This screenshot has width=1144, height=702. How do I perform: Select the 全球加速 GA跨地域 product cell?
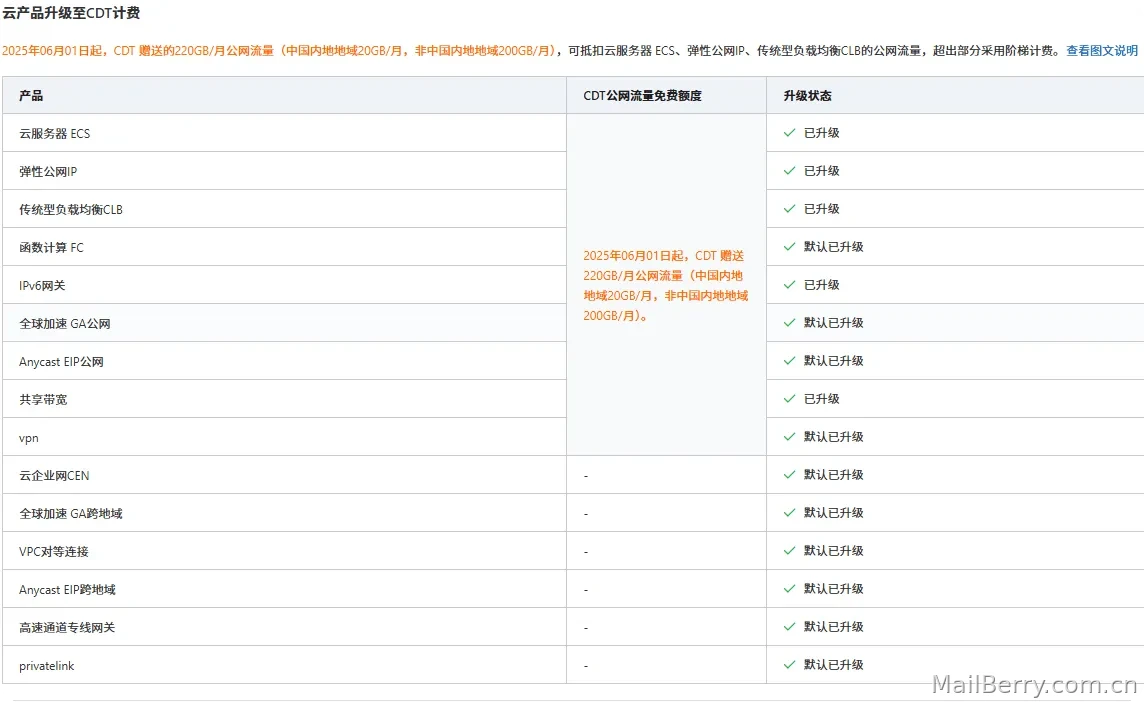coord(285,512)
